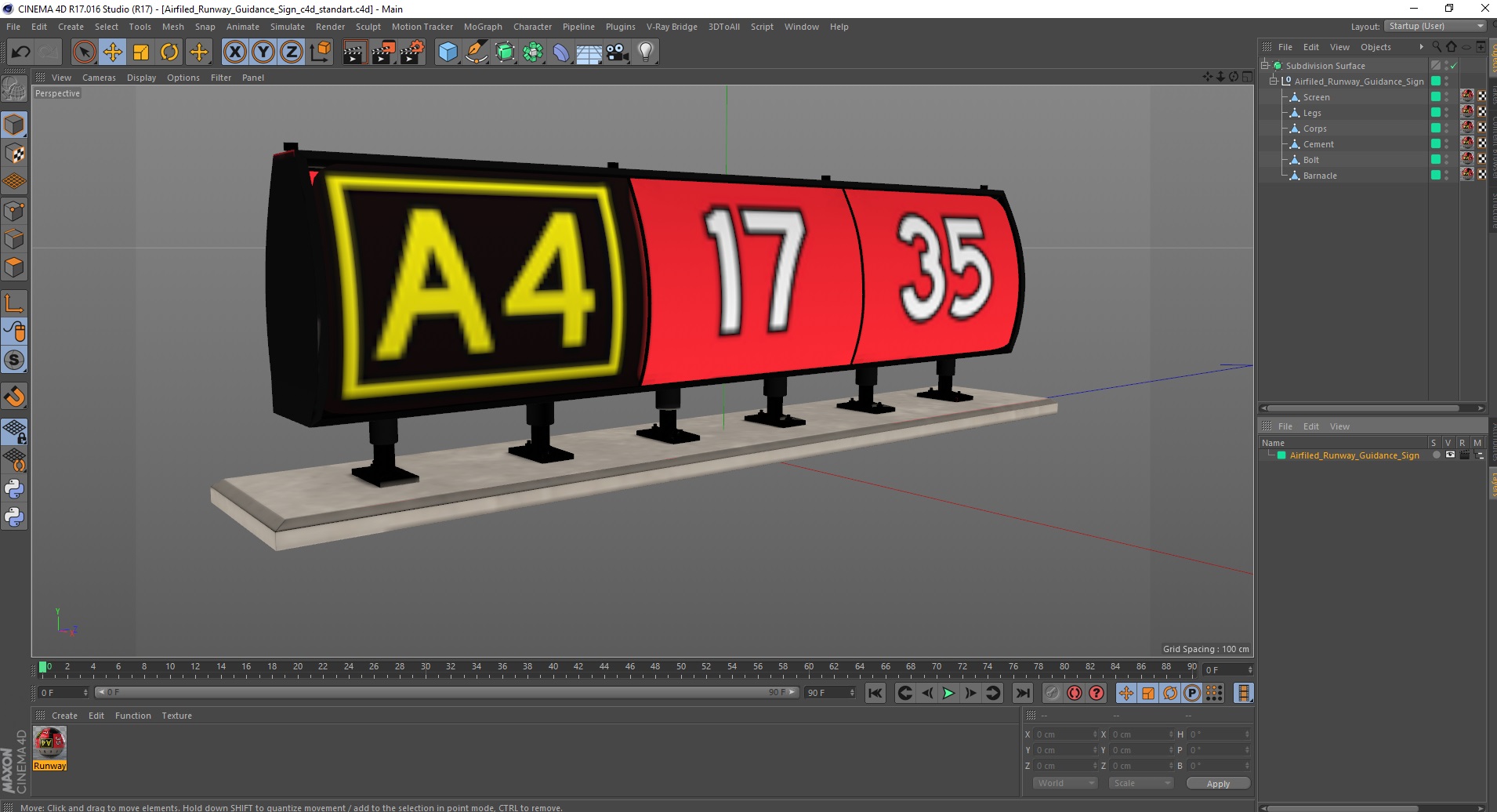Click the record active objects button
The width and height of the screenshot is (1497, 812).
click(1053, 693)
